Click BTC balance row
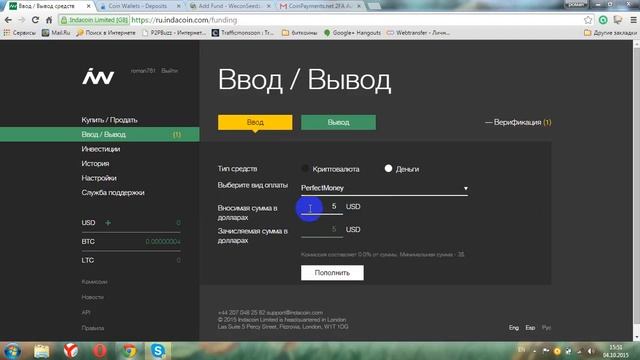The height and width of the screenshot is (360, 640). [131, 242]
